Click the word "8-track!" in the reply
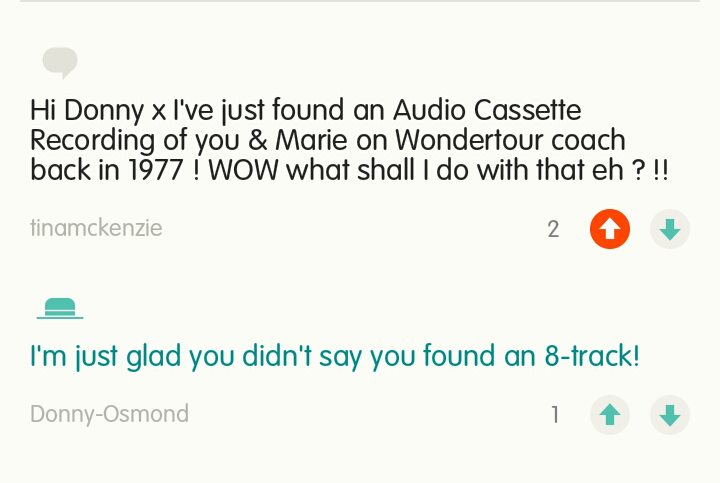This screenshot has height=483, width=720. (x=592, y=356)
